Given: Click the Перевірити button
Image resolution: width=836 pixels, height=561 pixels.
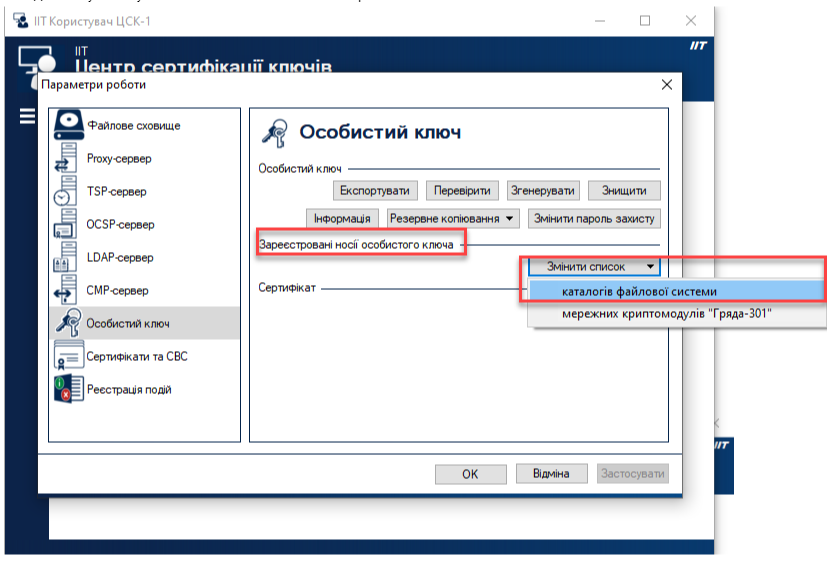Looking at the screenshot, I should pyautogui.click(x=462, y=190).
